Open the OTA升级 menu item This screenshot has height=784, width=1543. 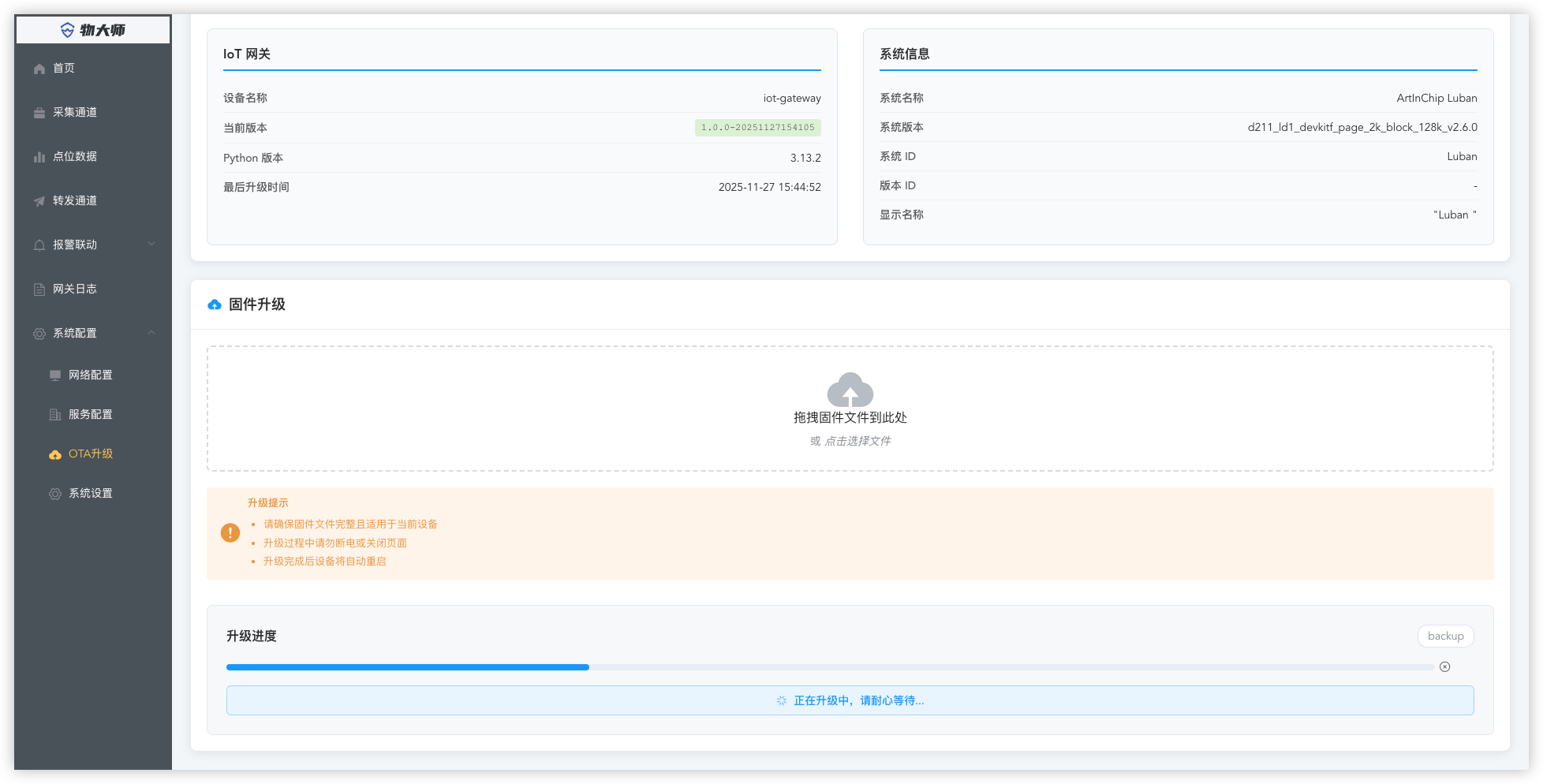click(x=90, y=454)
